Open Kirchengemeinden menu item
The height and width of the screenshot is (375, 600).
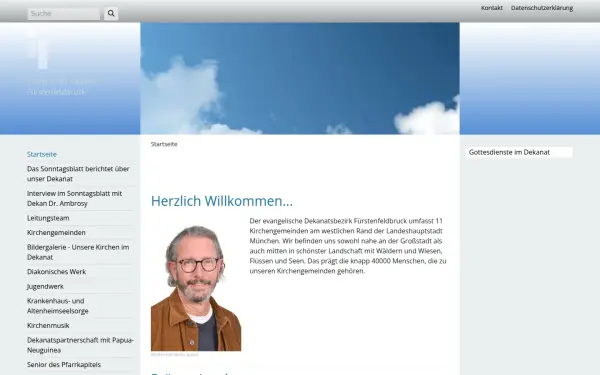pos(56,233)
